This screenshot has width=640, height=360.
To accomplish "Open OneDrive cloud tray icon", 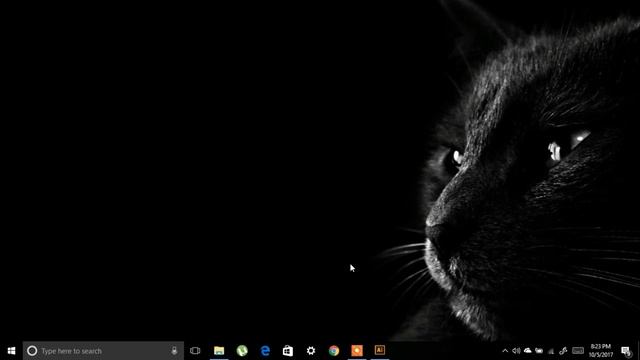I will [x=528, y=351].
